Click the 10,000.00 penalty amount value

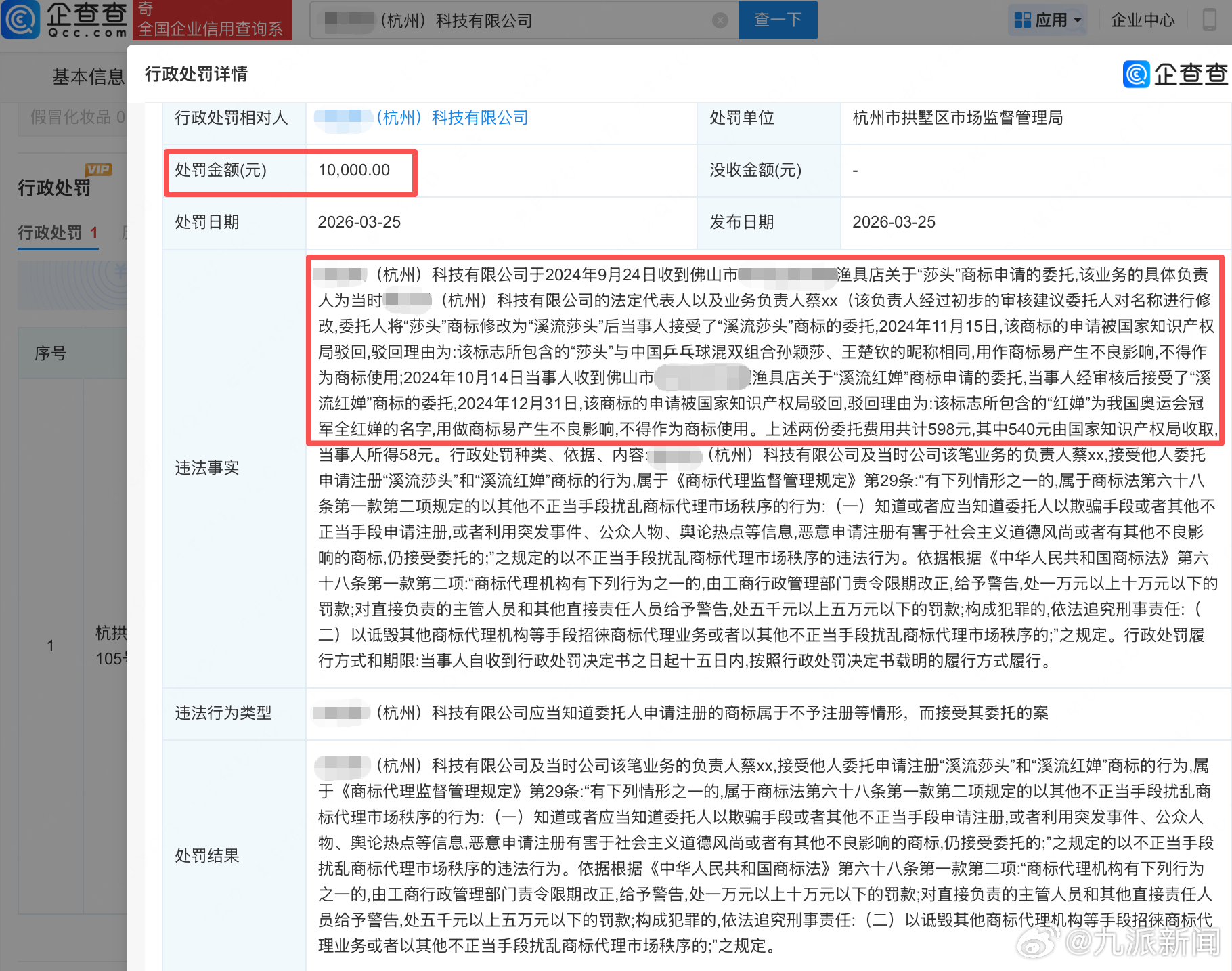[354, 170]
